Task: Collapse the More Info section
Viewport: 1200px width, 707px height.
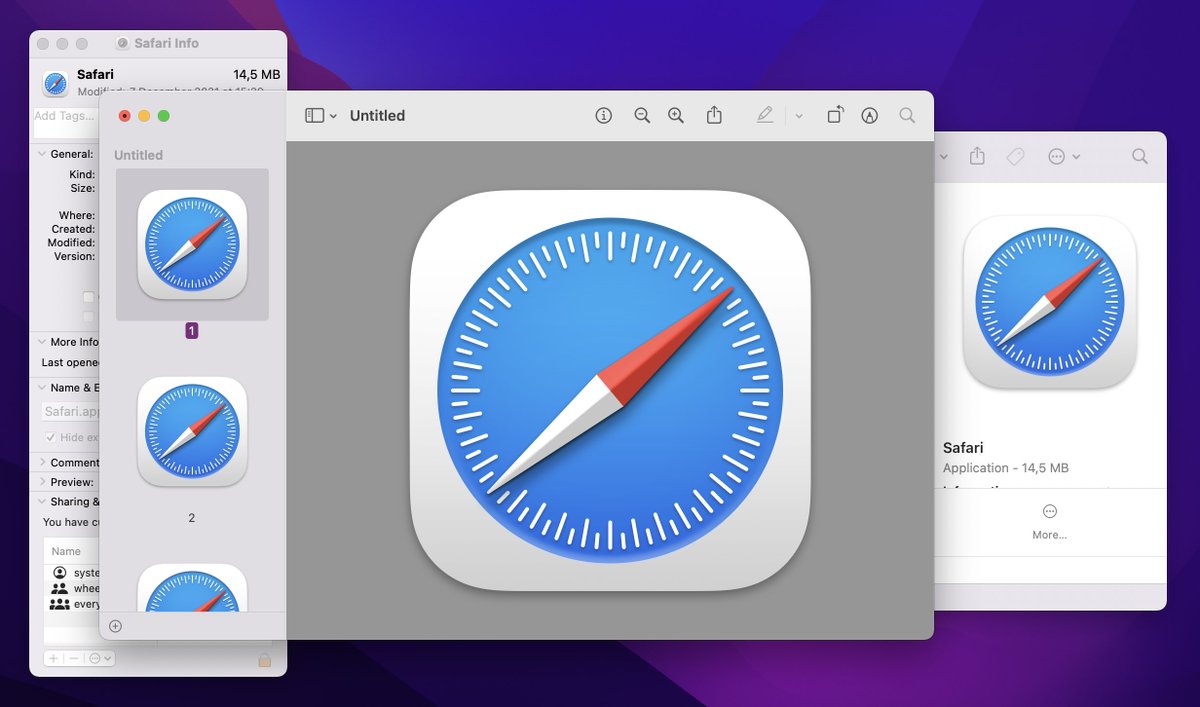Action: point(42,342)
